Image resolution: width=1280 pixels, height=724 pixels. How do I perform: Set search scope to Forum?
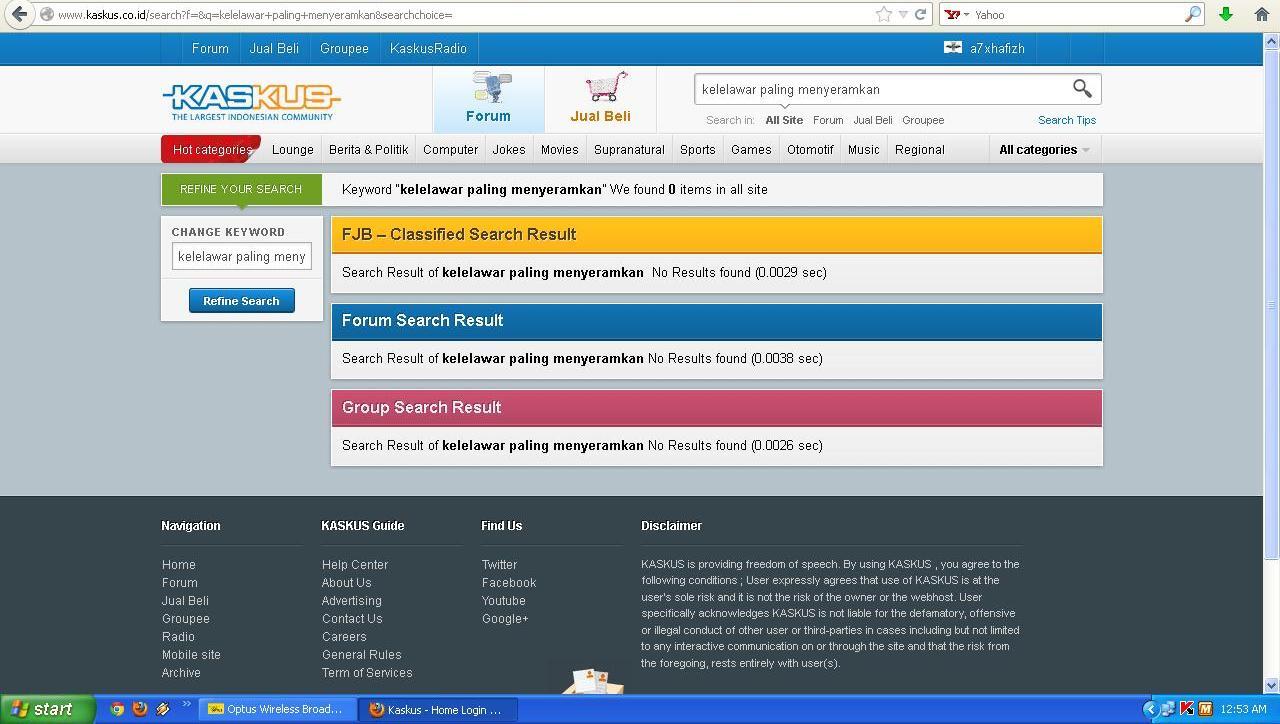tap(828, 120)
